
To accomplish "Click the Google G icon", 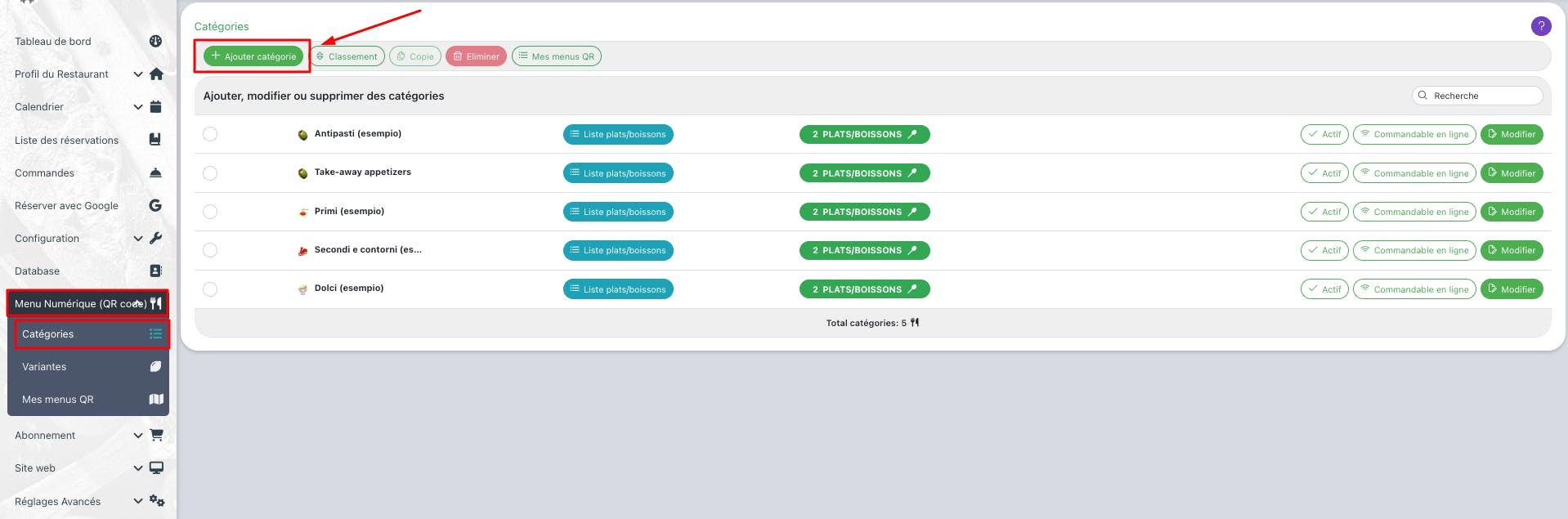I will click(x=155, y=205).
